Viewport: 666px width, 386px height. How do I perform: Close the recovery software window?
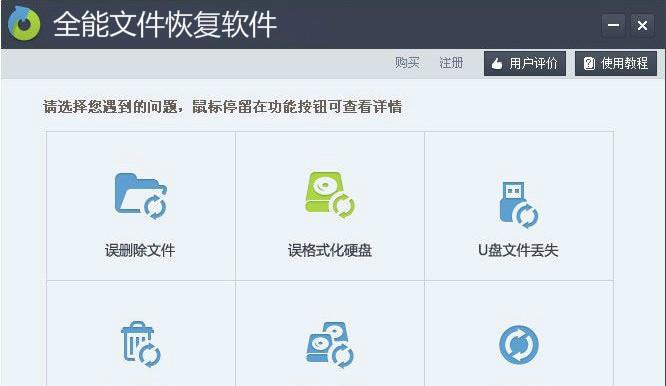pos(642,25)
